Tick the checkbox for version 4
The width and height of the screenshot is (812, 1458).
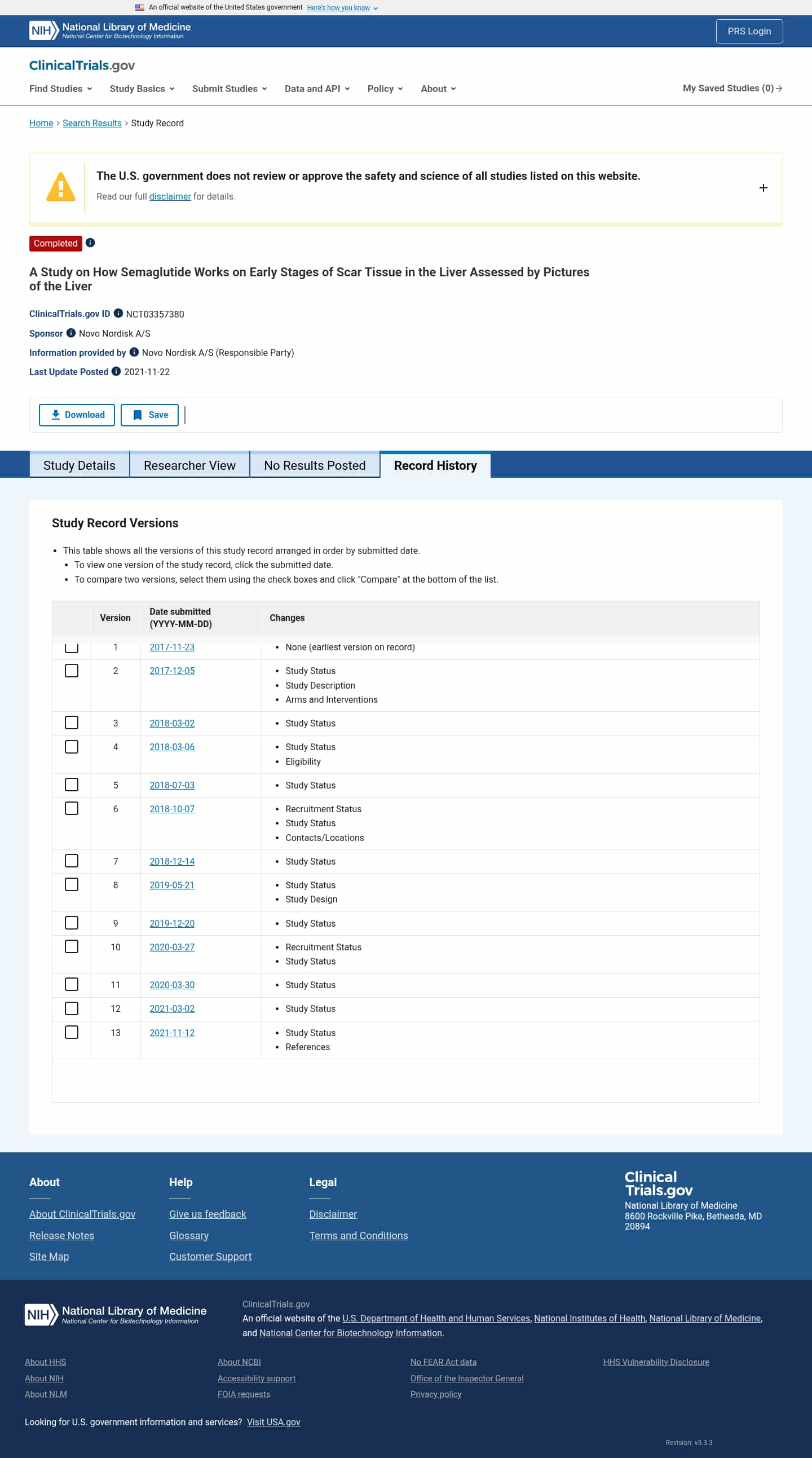point(71,747)
